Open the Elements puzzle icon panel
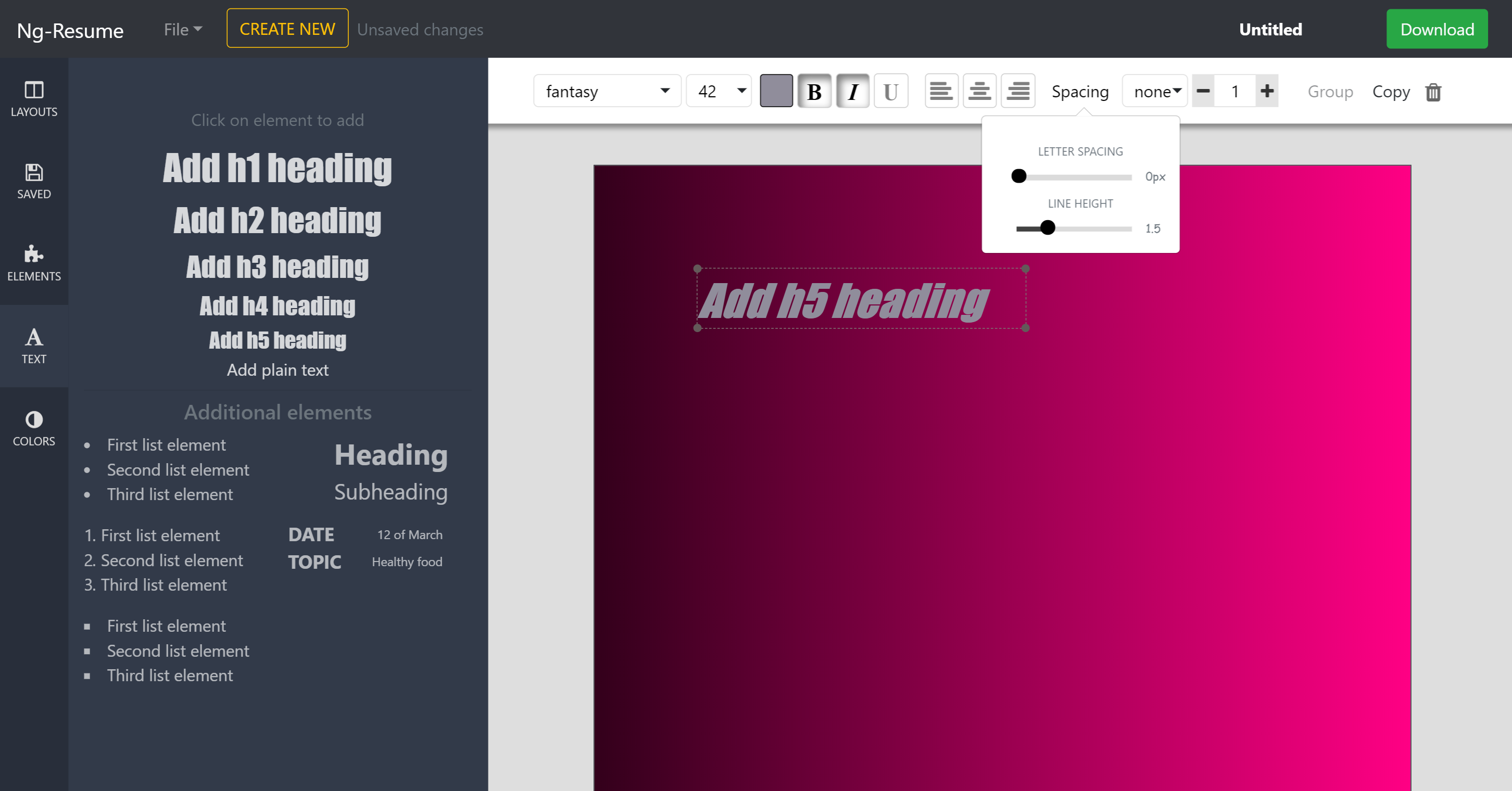Viewport: 1512px width, 791px height. [33, 263]
